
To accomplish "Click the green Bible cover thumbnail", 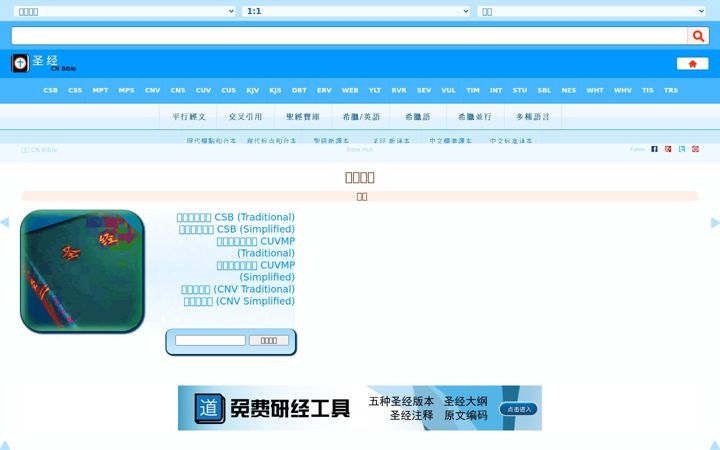I will [x=83, y=271].
